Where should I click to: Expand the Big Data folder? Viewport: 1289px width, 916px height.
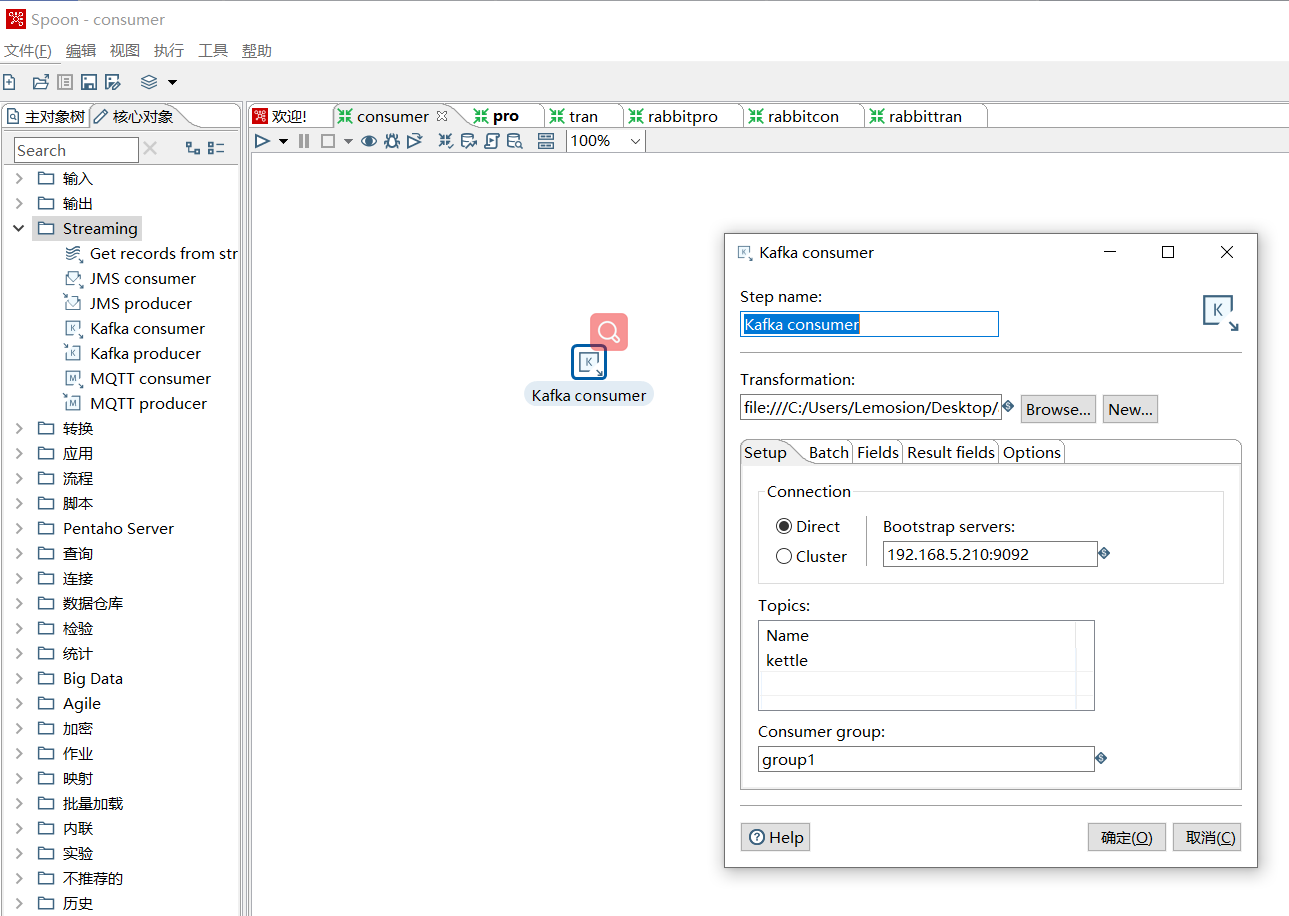tap(19, 678)
